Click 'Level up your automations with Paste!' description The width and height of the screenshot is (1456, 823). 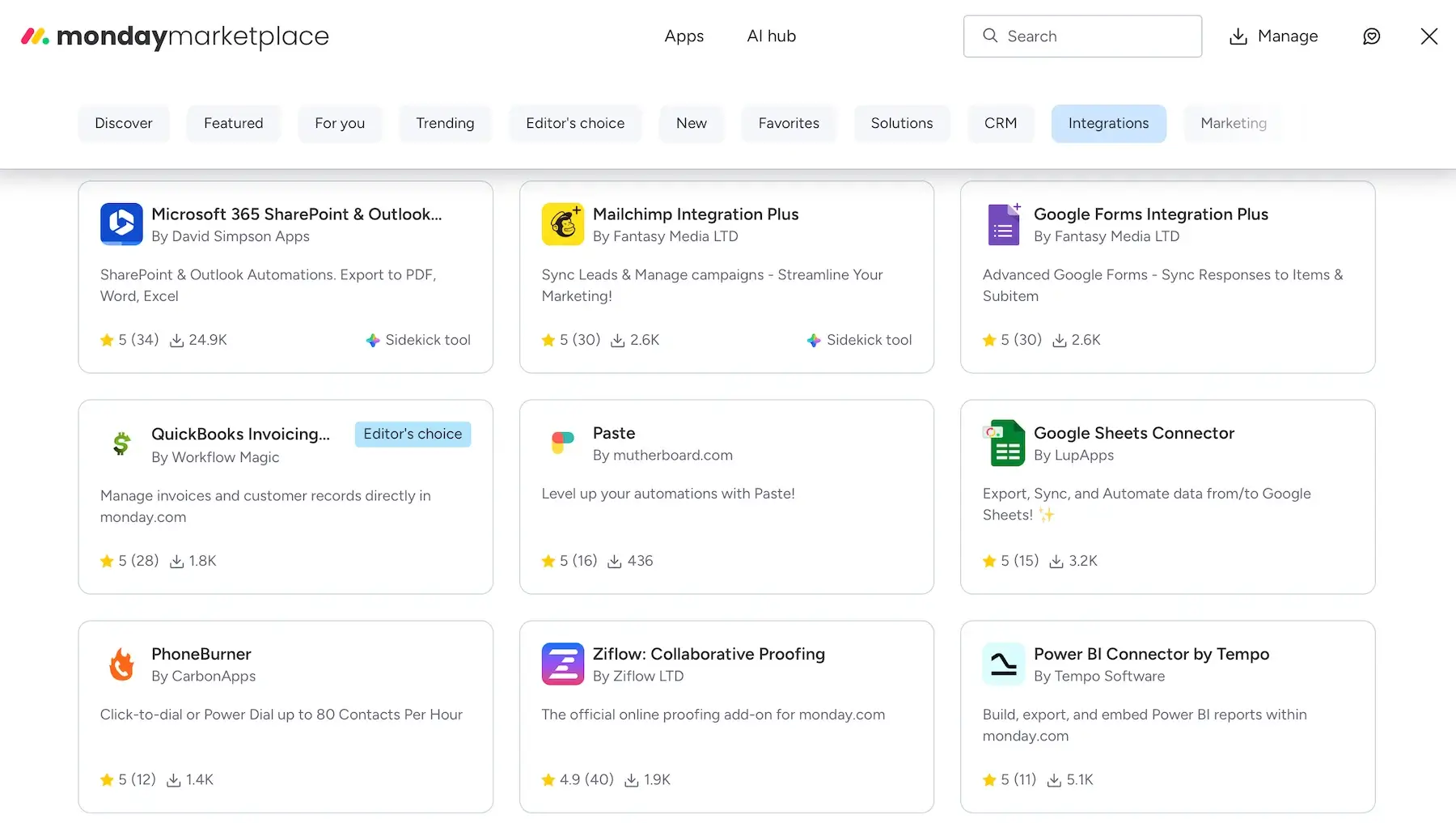668,494
